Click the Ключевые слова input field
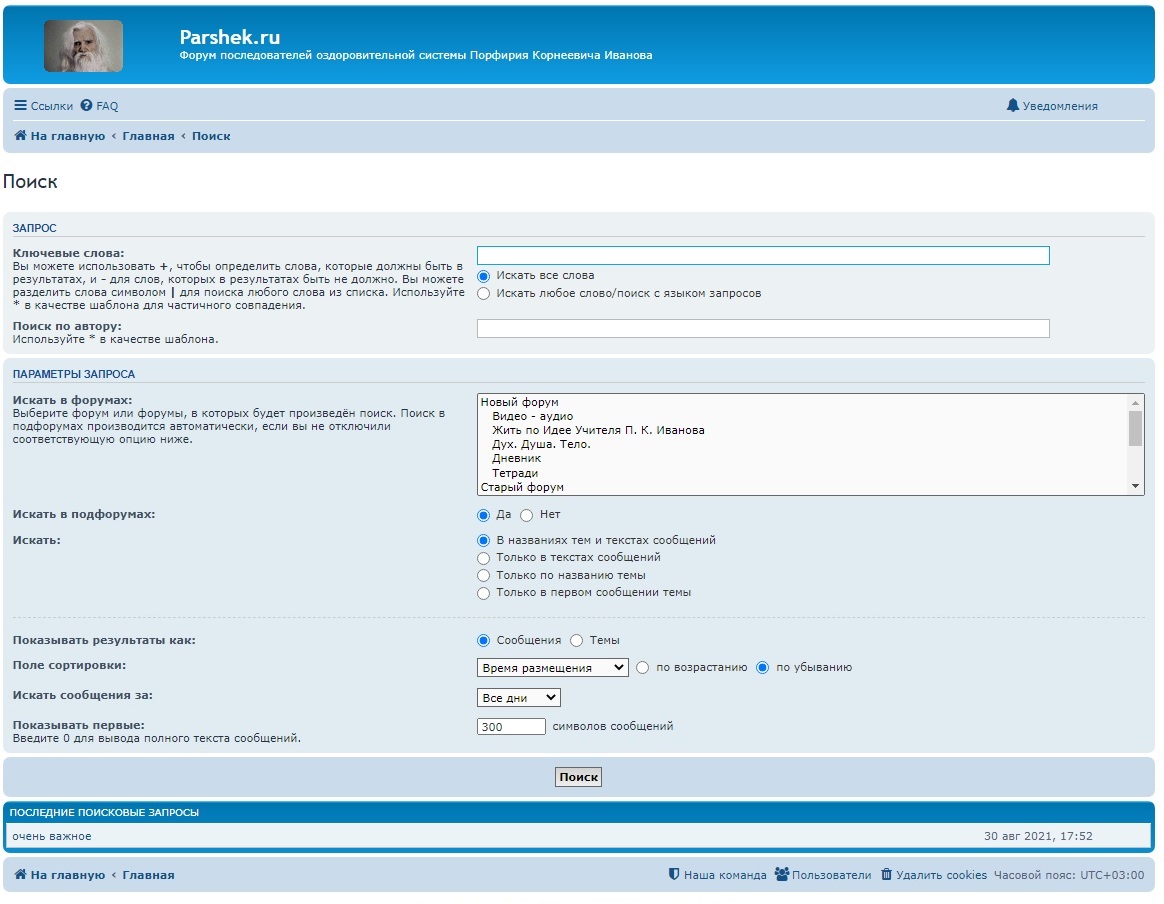Image resolution: width=1164 pixels, height=904 pixels. point(762,256)
